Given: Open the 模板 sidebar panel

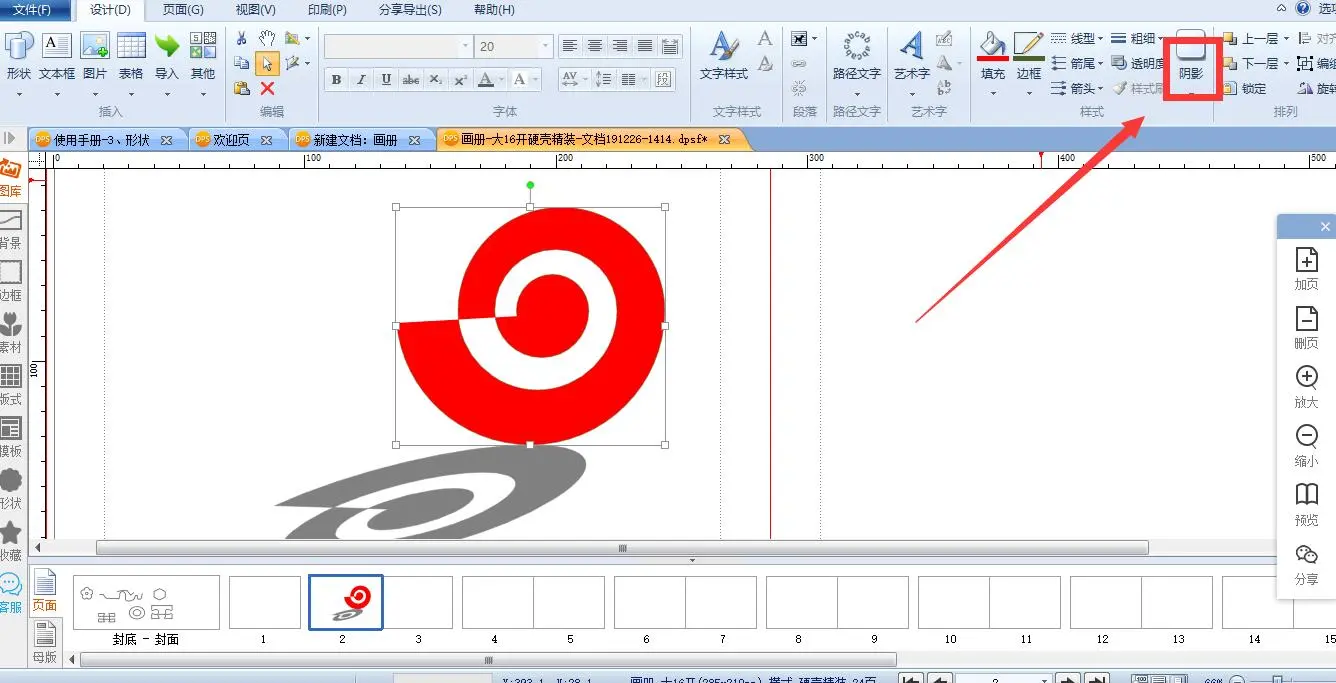Looking at the screenshot, I should pyautogui.click(x=11, y=437).
